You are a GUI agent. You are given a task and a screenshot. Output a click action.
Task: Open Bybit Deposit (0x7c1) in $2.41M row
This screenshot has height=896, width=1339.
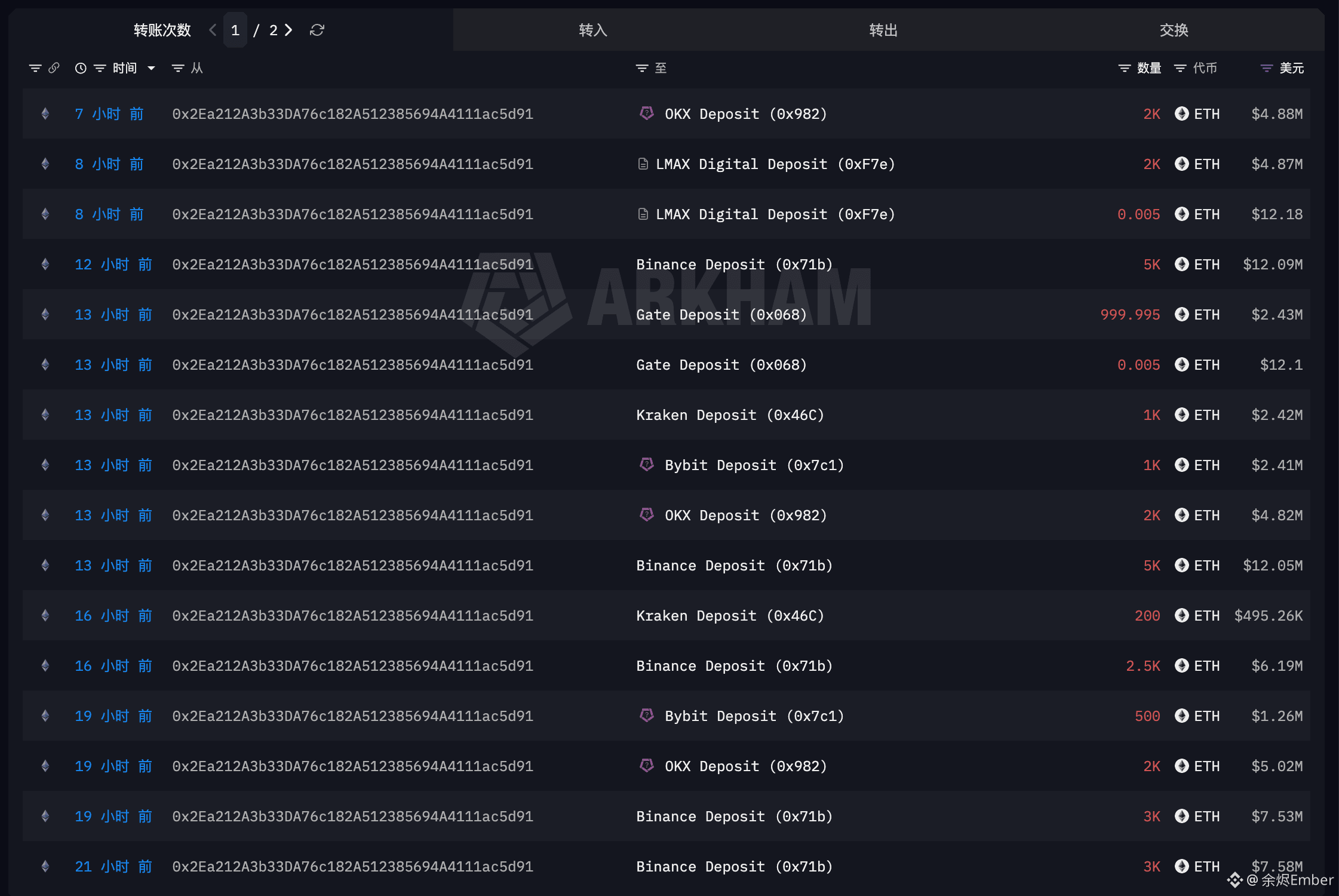click(x=754, y=465)
